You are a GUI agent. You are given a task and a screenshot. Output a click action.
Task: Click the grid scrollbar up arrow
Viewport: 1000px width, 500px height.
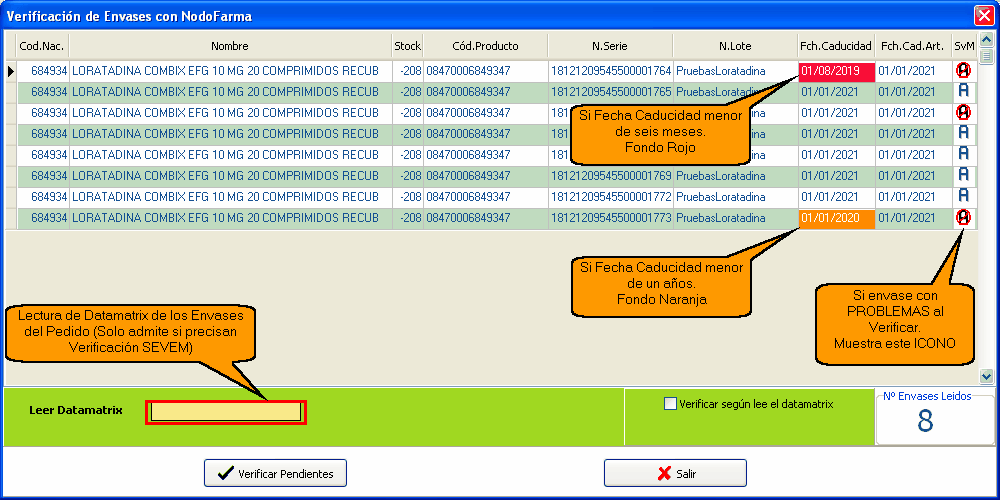pos(986,39)
